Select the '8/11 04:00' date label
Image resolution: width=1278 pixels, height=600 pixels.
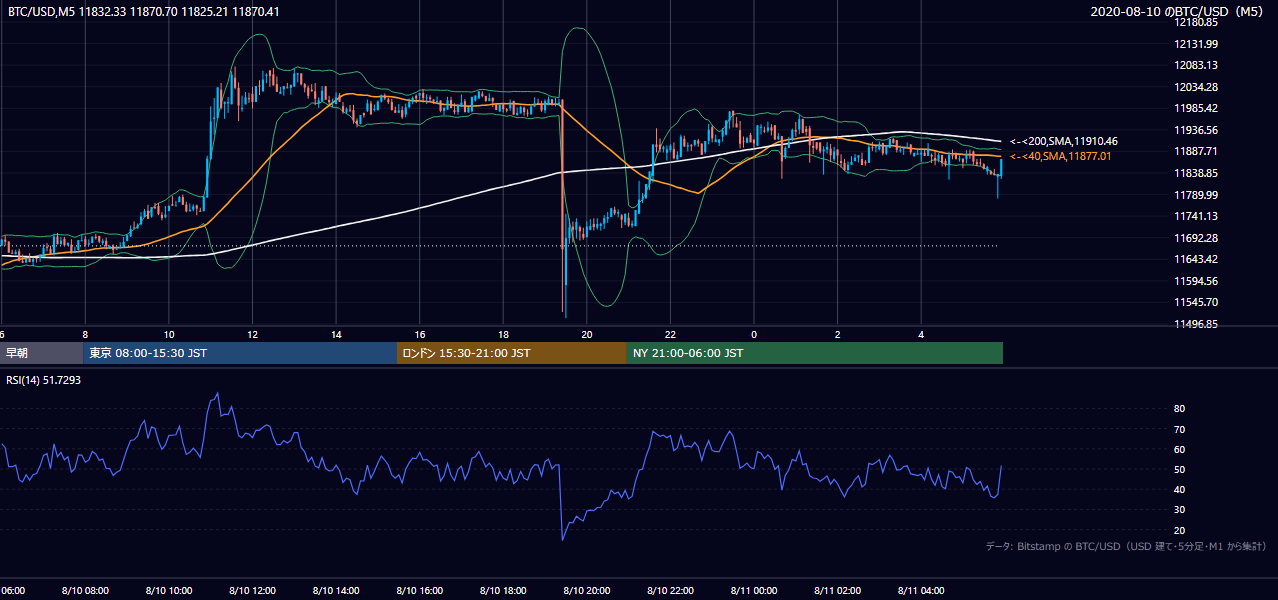pyautogui.click(x=921, y=590)
